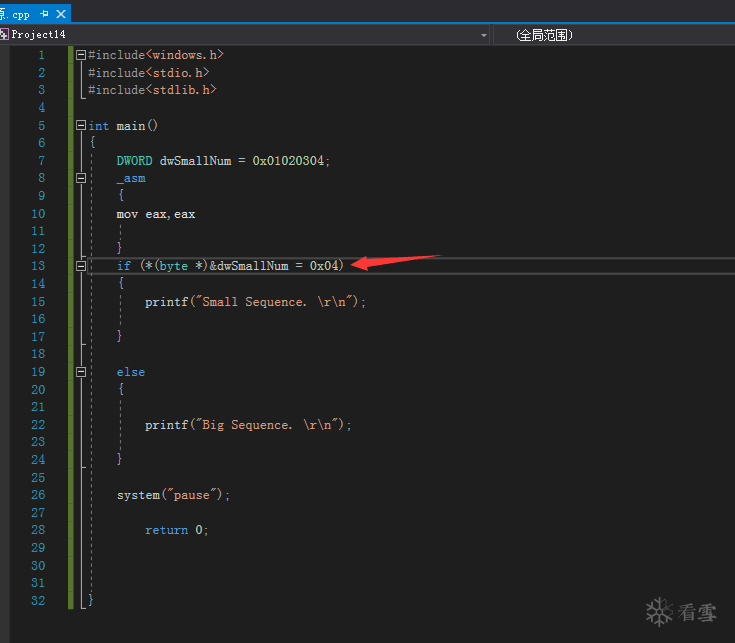Collapse the main() function block
The height and width of the screenshot is (643, 735).
81,126
